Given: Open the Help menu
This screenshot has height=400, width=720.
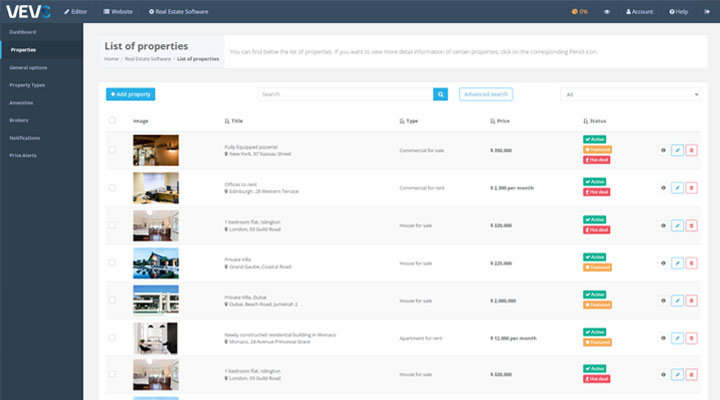Looking at the screenshot, I should [x=678, y=11].
